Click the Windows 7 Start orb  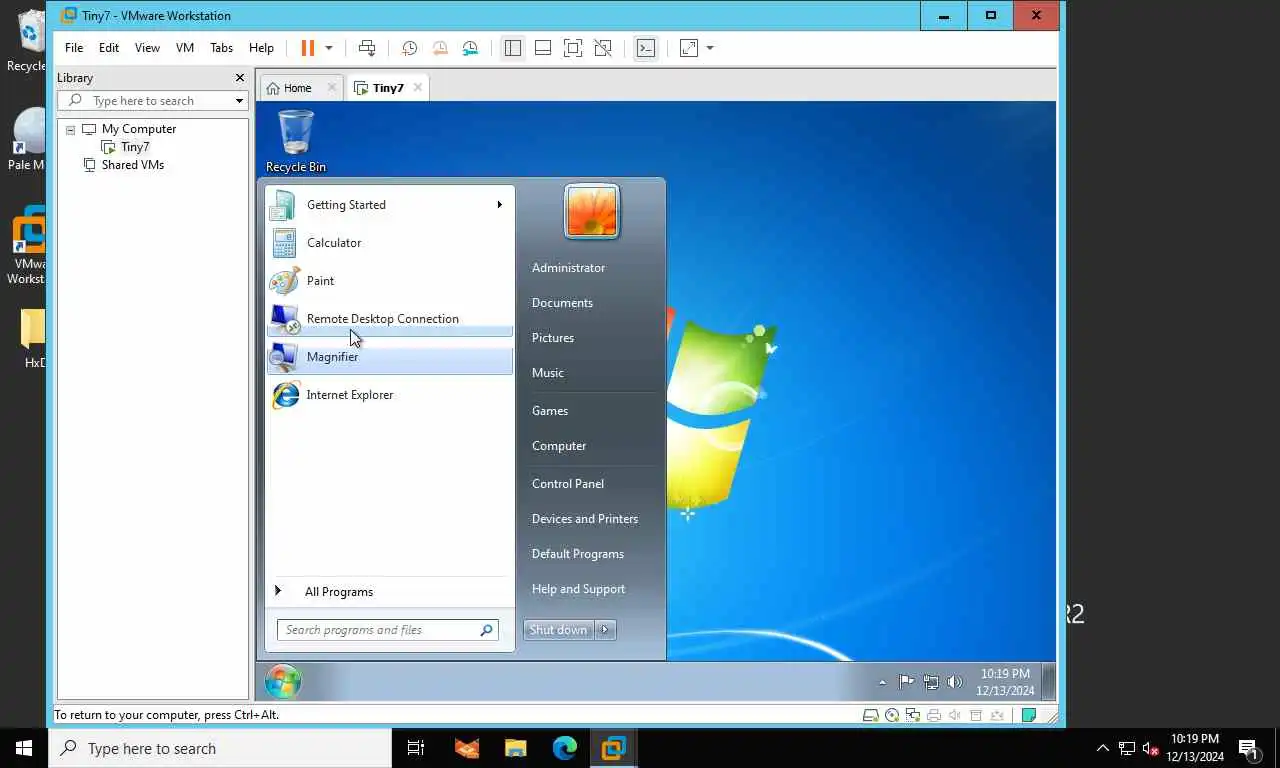tap(283, 682)
